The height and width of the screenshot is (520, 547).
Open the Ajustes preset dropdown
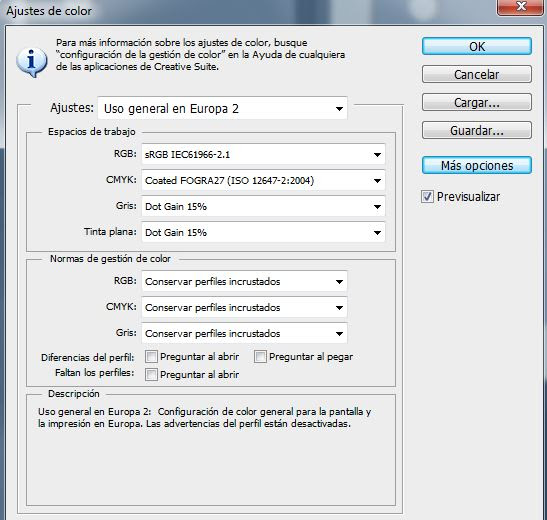pos(223,108)
